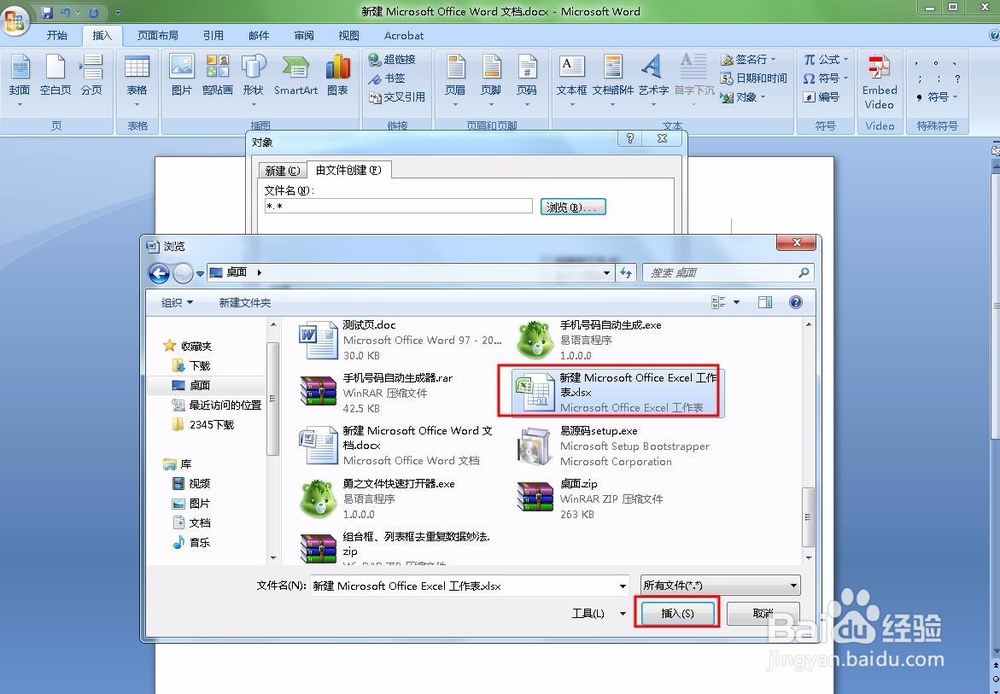The height and width of the screenshot is (694, 1000).
Task: Insert a Chart (图表)
Action: (337, 75)
